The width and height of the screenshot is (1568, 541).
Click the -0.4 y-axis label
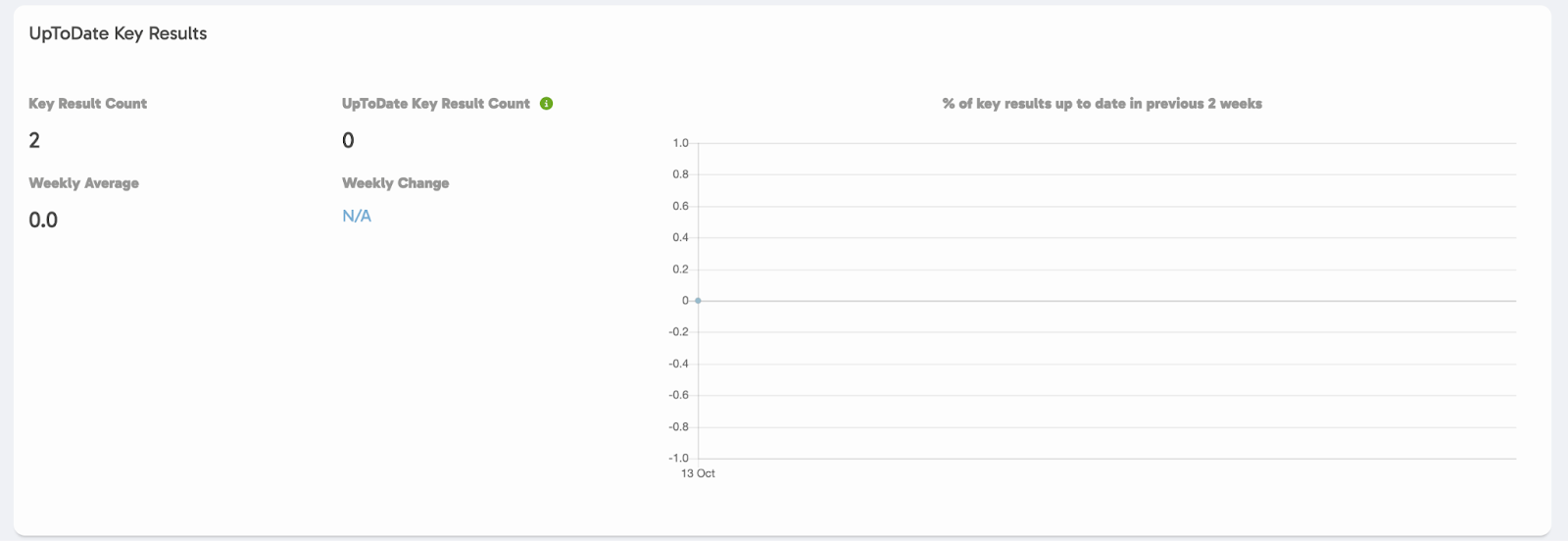pyautogui.click(x=678, y=364)
